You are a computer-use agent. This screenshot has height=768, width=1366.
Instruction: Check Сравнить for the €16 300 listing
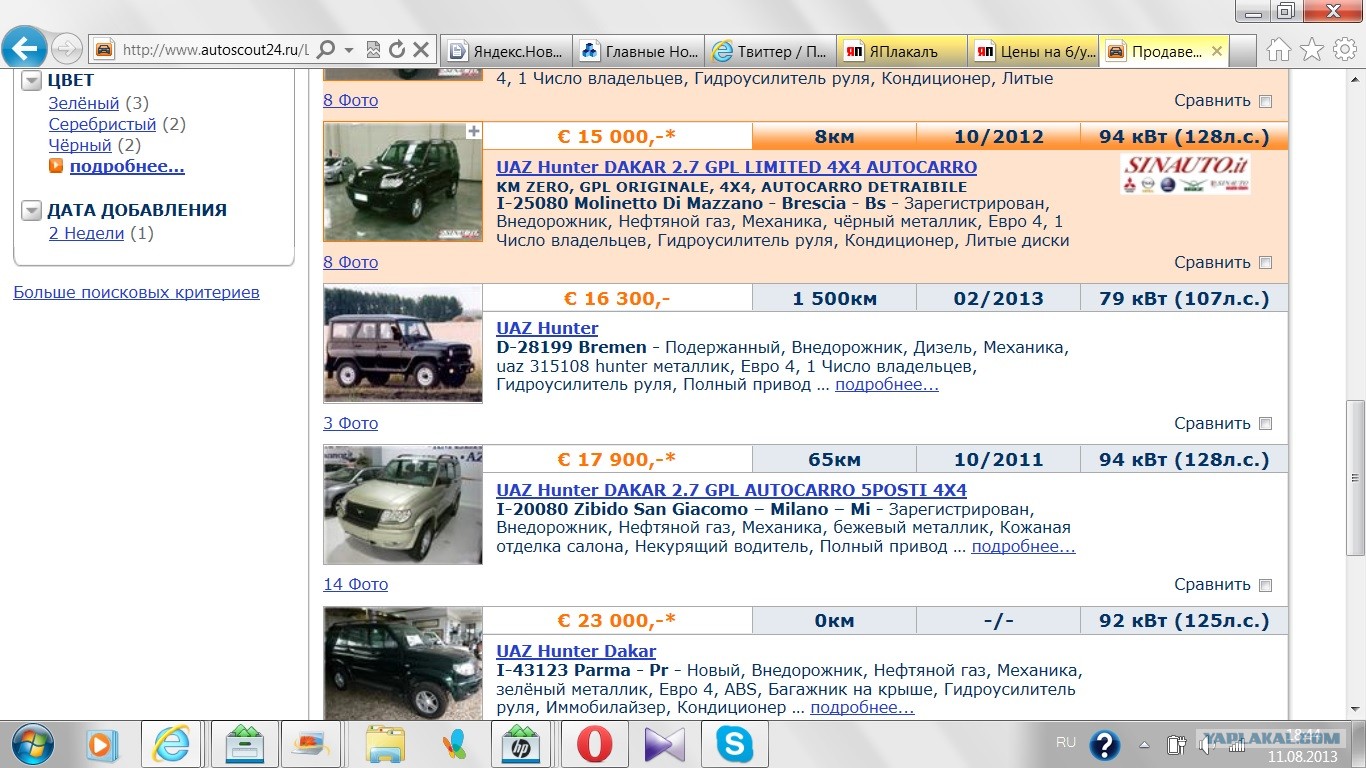click(x=1266, y=424)
